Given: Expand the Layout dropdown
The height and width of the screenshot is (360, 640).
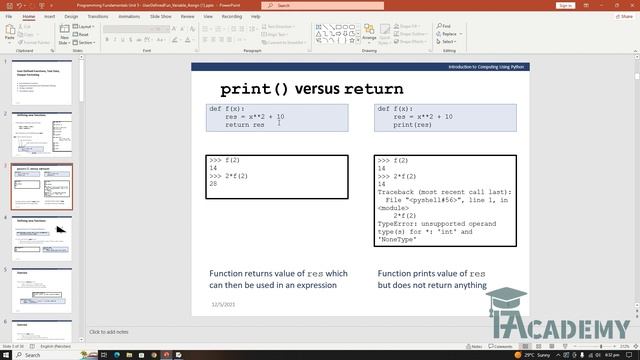Looking at the screenshot, I should [x=84, y=27].
